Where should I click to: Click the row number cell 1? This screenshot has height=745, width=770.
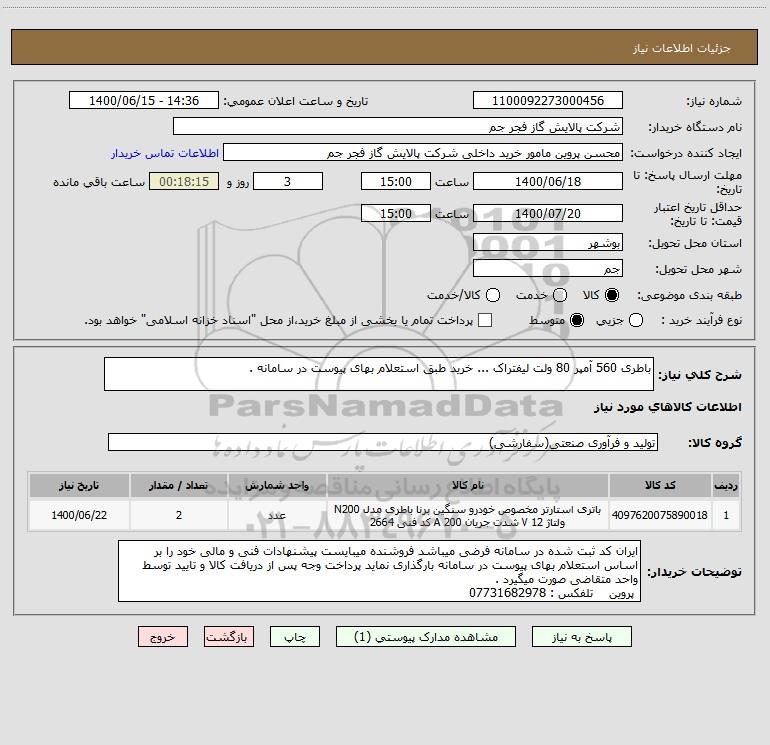726,515
